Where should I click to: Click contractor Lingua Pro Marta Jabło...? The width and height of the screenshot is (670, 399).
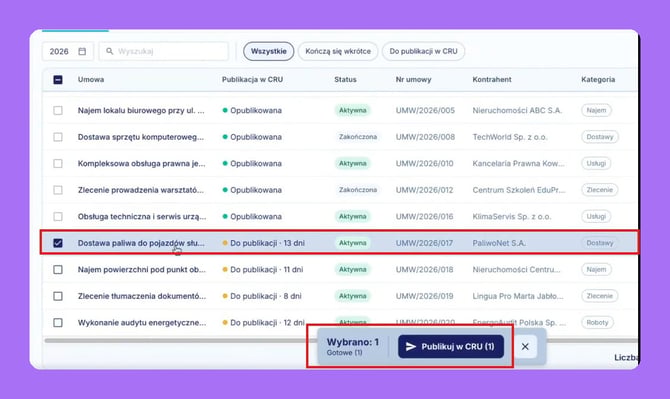518,296
